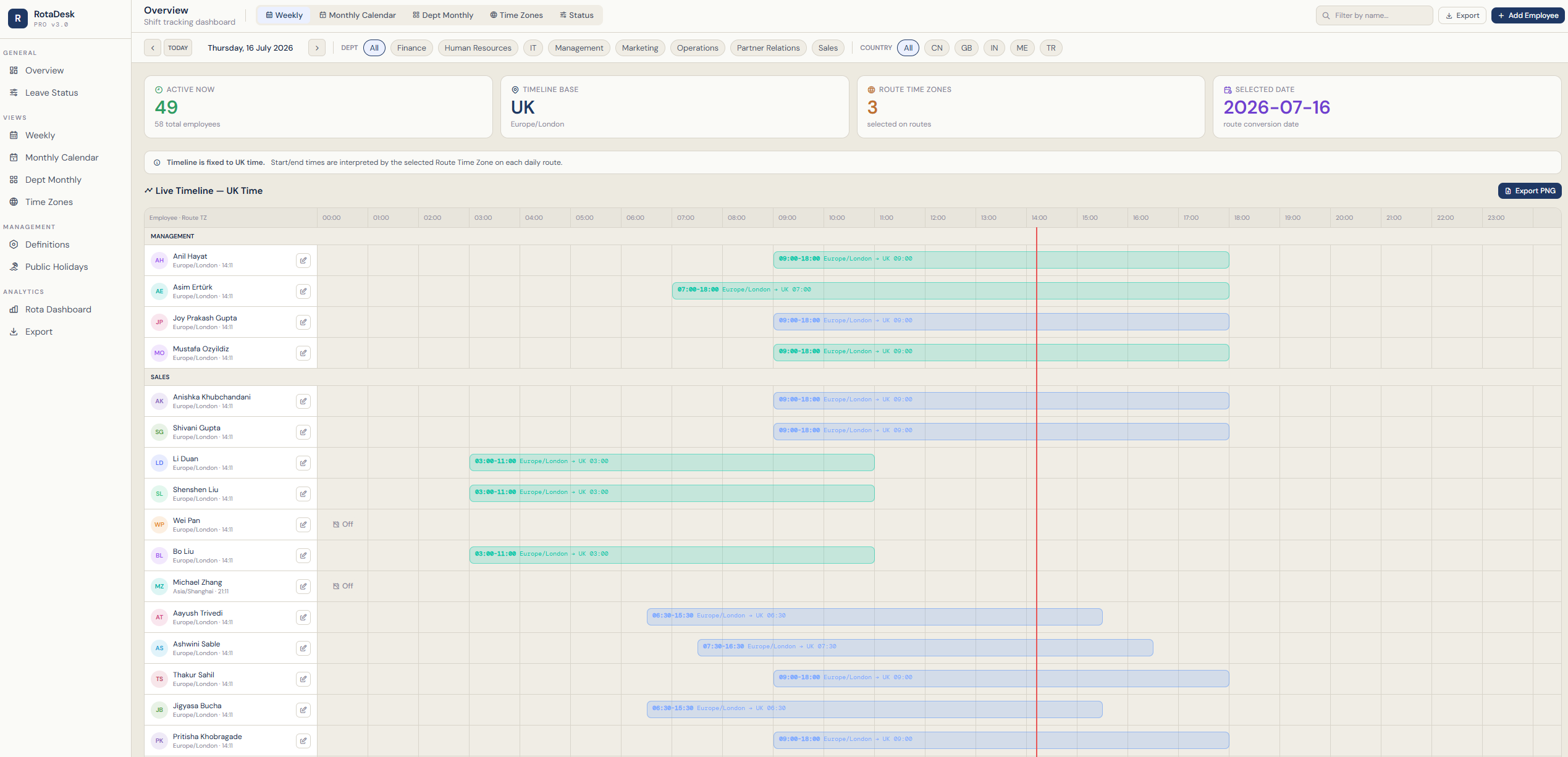Switch to Dept Monthly top tab

click(443, 15)
